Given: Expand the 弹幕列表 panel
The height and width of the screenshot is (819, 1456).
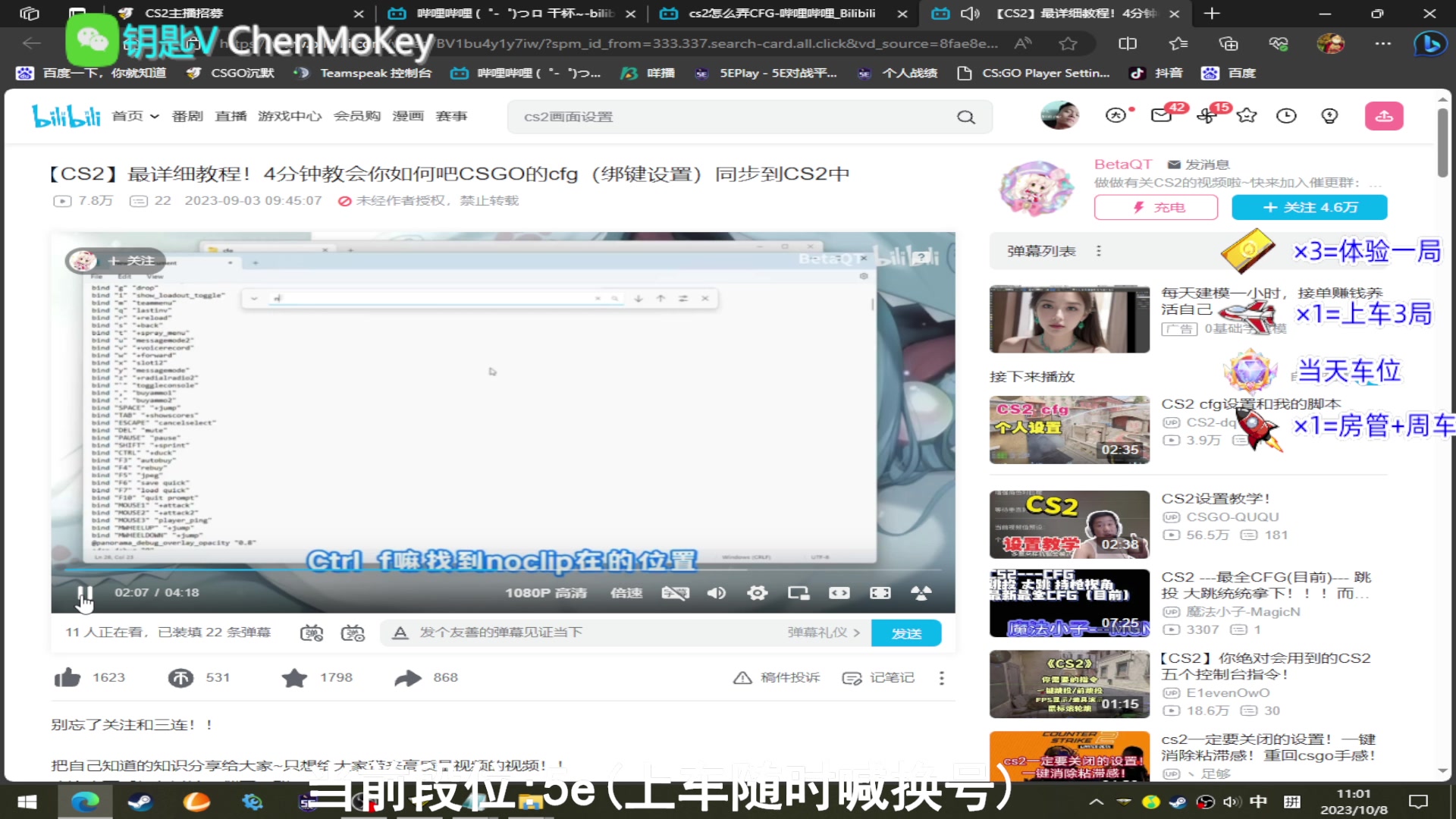Looking at the screenshot, I should coord(1041,251).
